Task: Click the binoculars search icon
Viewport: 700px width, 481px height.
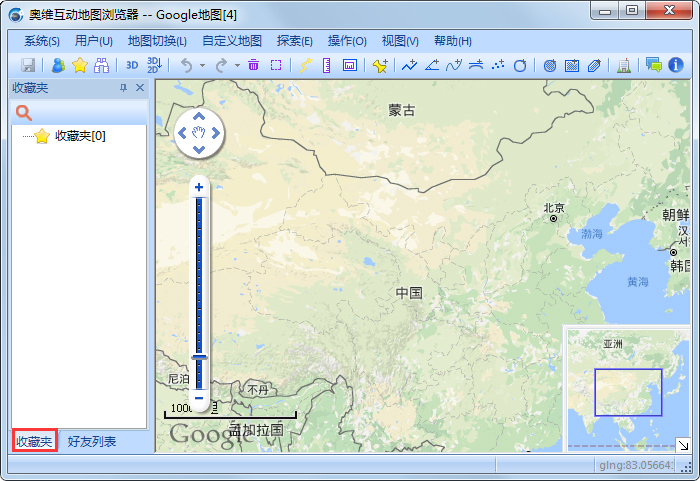Action: [101, 65]
